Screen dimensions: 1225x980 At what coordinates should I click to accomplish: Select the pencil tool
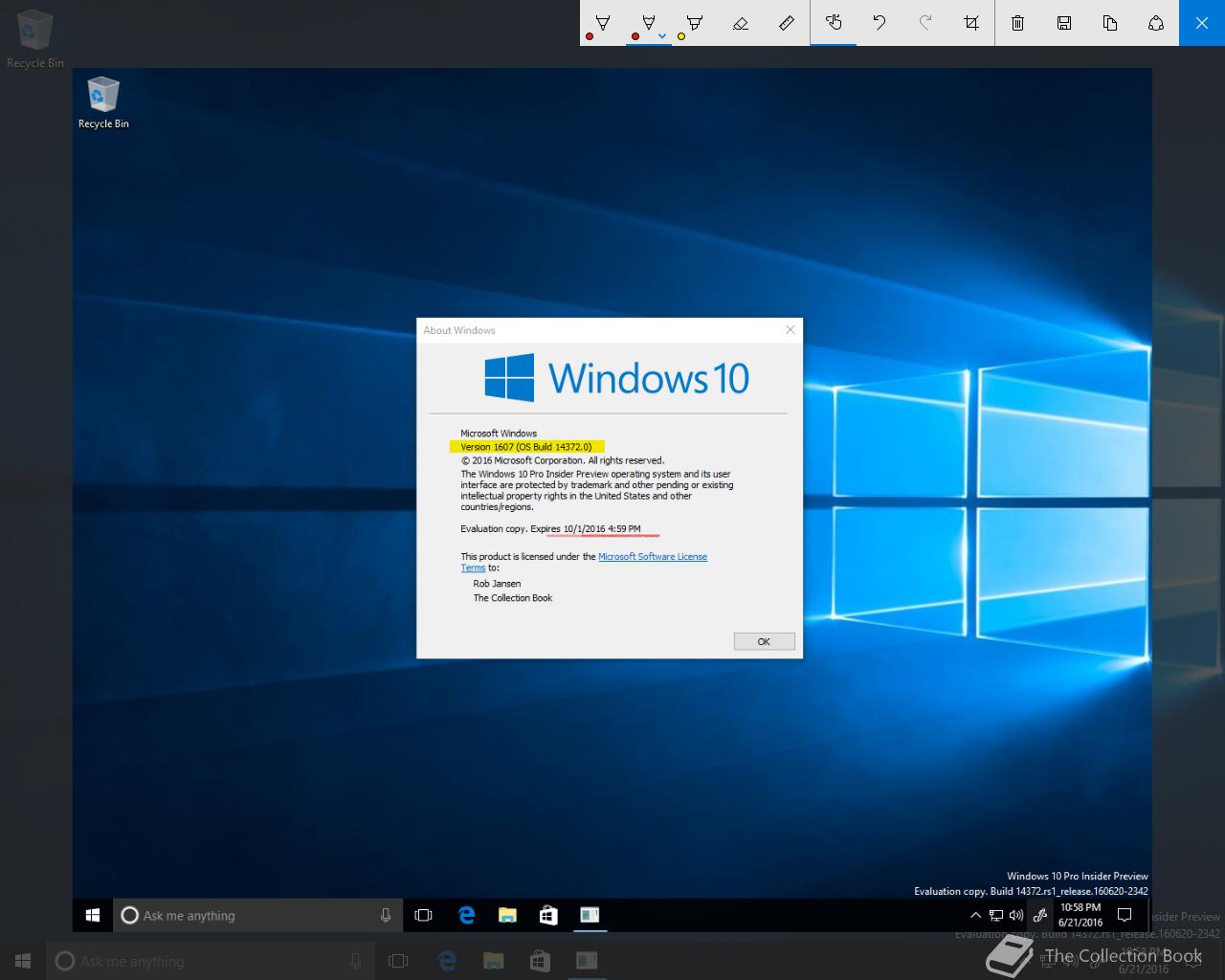coord(647,23)
